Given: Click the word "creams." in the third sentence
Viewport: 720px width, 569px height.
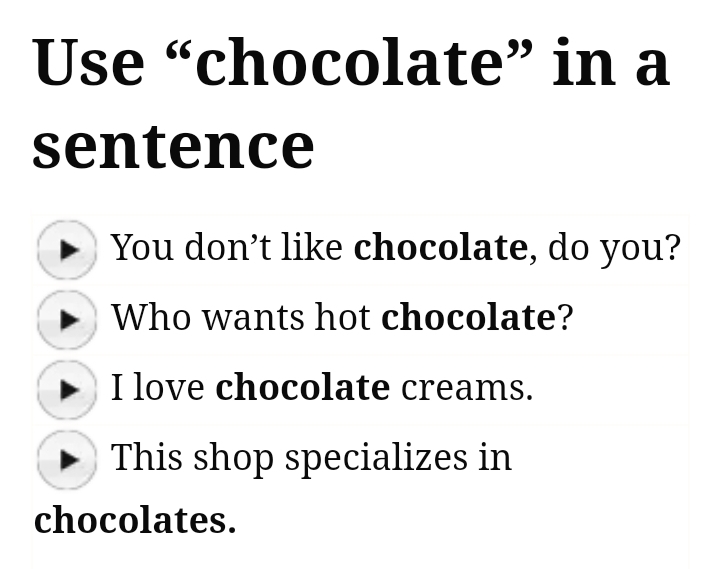Looking at the screenshot, I should tap(467, 387).
